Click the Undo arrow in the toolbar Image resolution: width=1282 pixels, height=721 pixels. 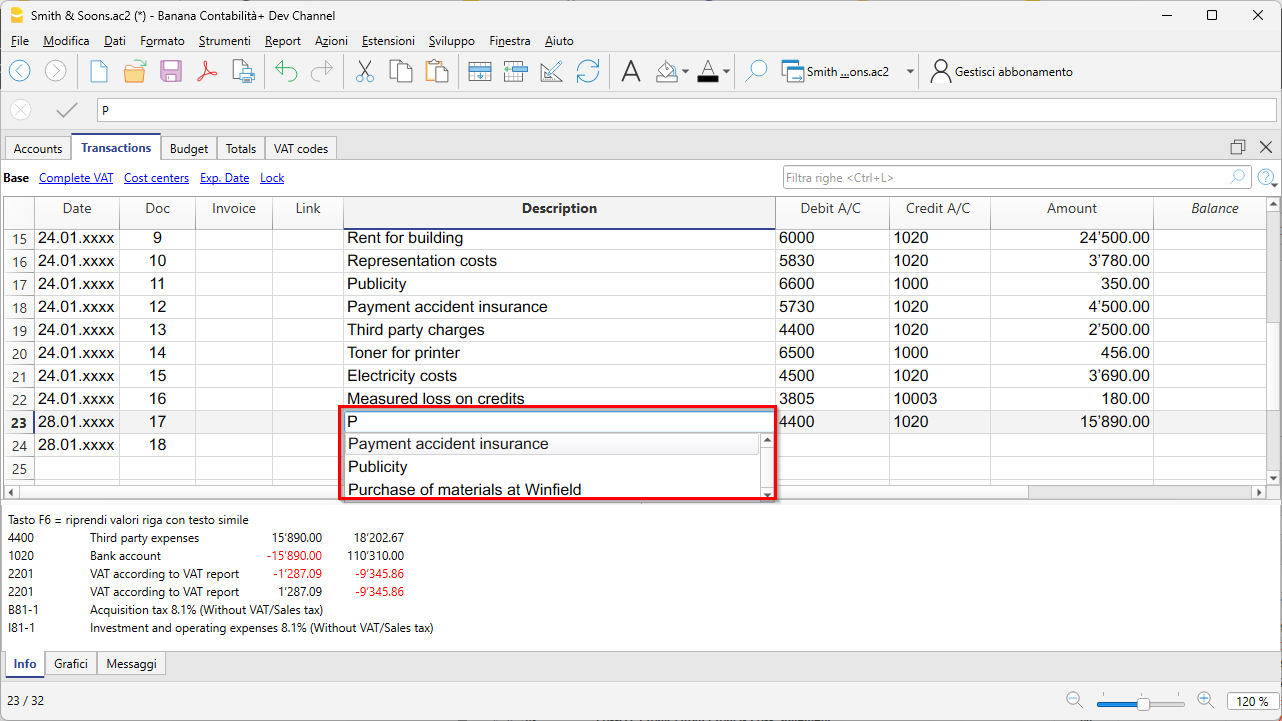pos(287,71)
